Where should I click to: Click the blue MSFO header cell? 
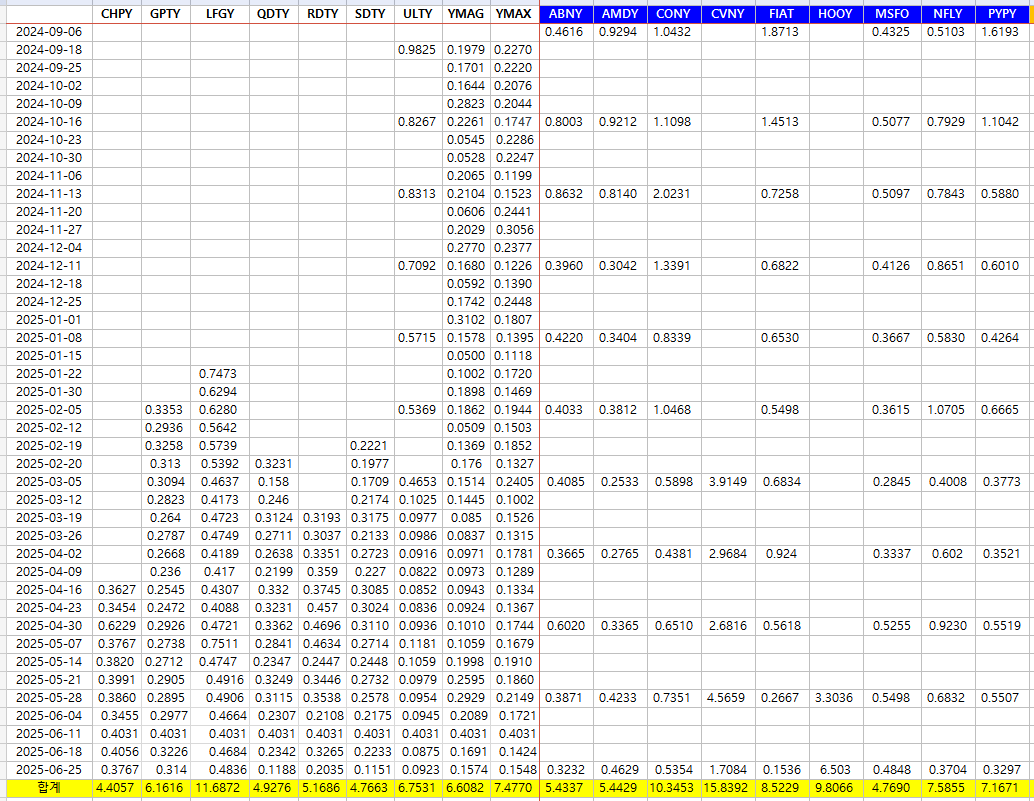(892, 14)
